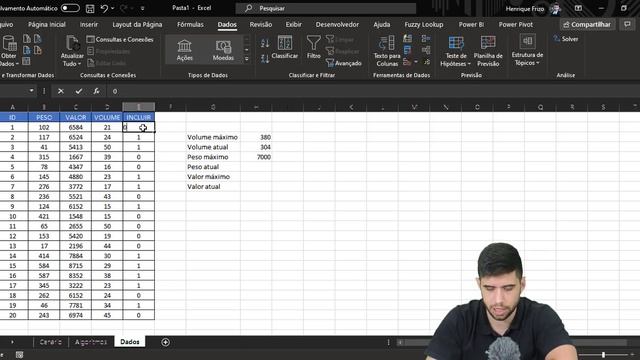This screenshot has height=360, width=640.
Task: Select cell with VALOR 8715
Action: click(76, 266)
